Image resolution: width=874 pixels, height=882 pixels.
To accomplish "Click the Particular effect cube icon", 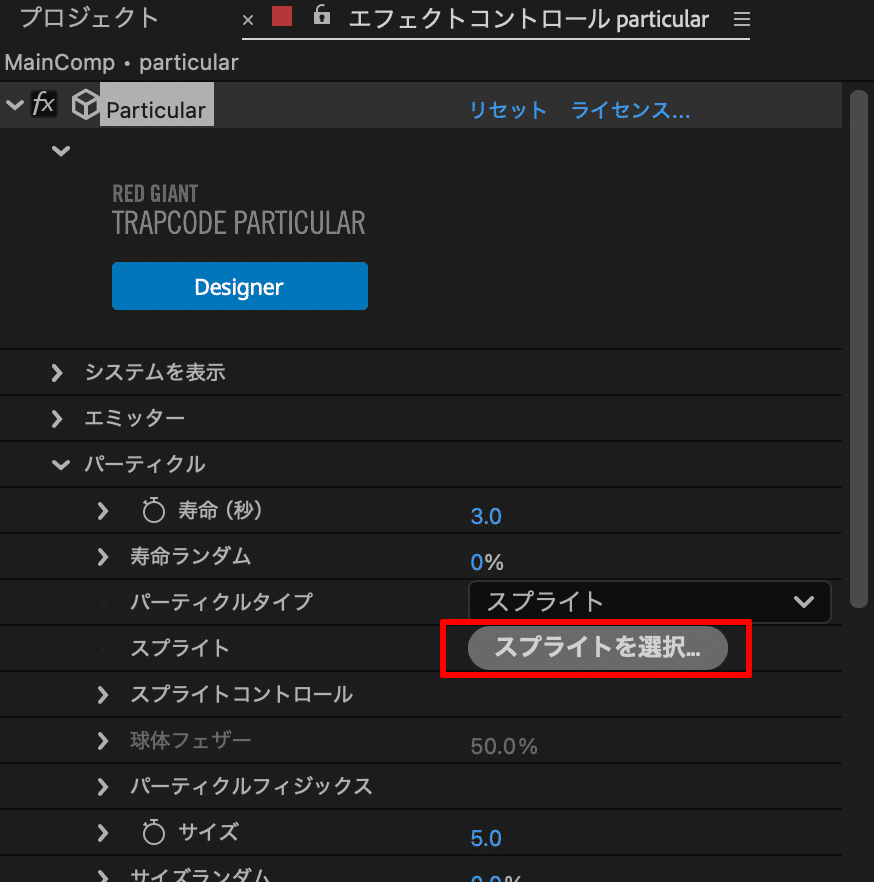I will tap(85, 103).
